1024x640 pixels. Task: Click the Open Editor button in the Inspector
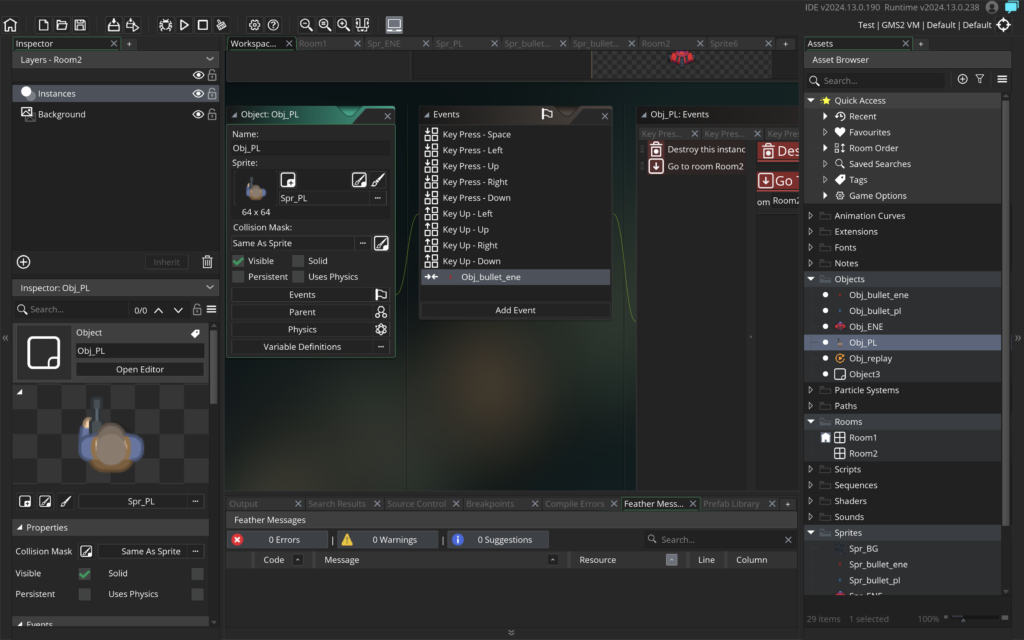(140, 369)
